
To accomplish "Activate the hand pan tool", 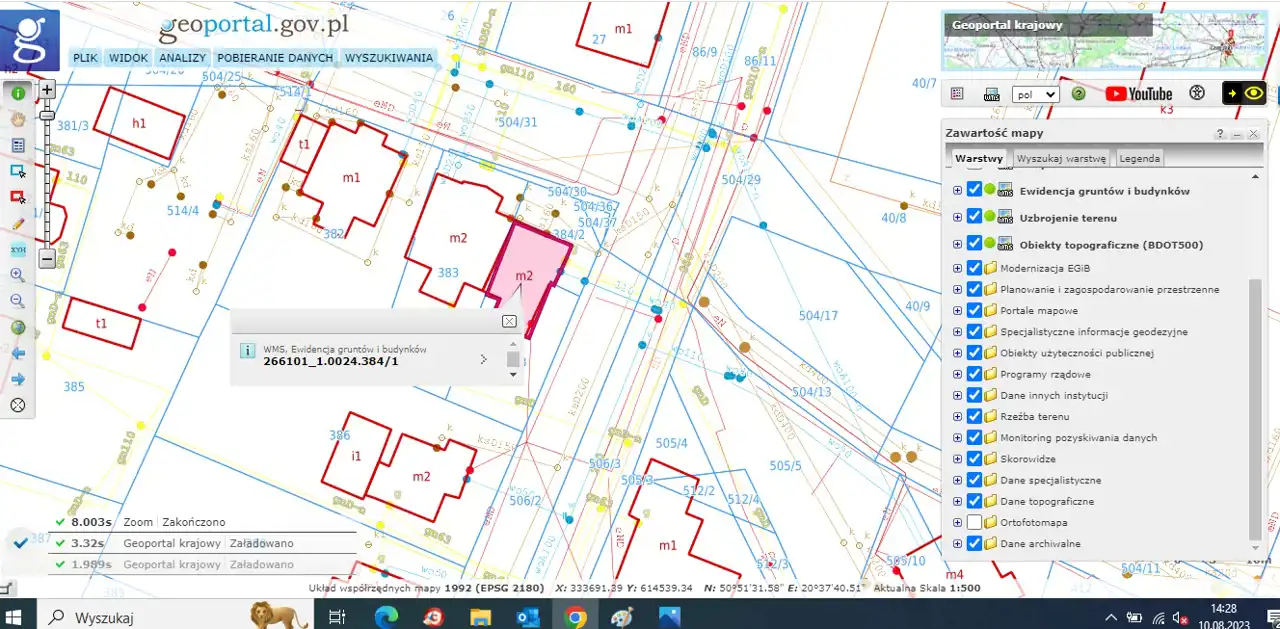I will click(18, 118).
